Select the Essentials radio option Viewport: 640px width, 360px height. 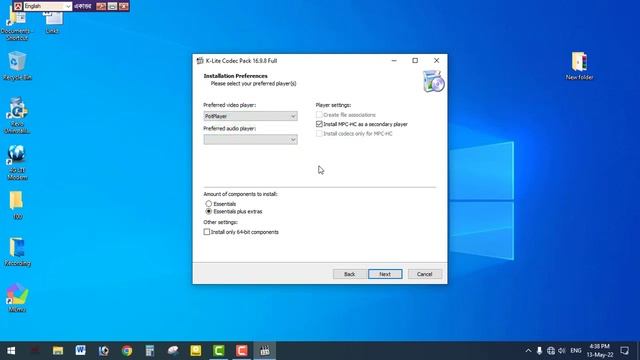209,204
